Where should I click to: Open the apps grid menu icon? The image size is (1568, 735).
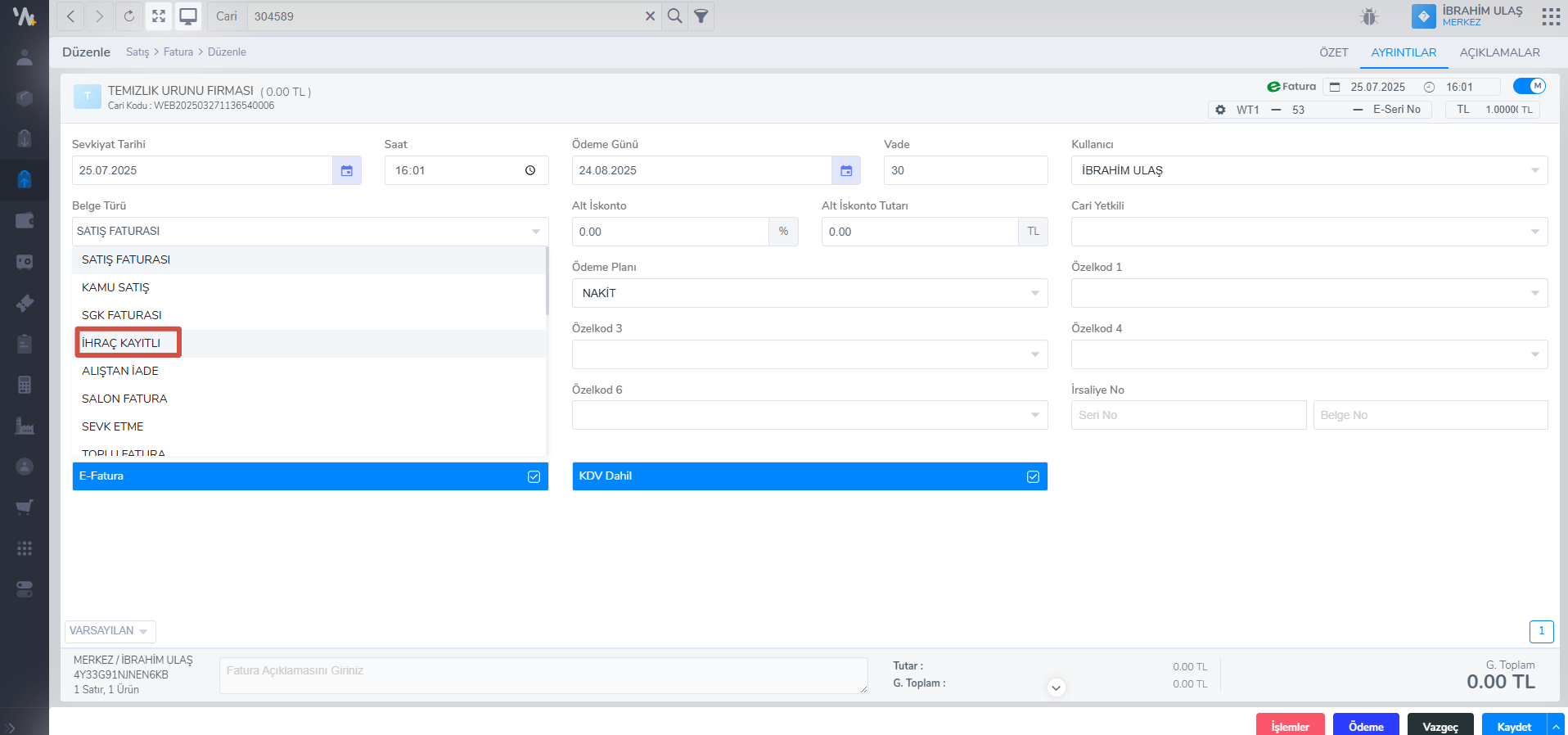1550,16
